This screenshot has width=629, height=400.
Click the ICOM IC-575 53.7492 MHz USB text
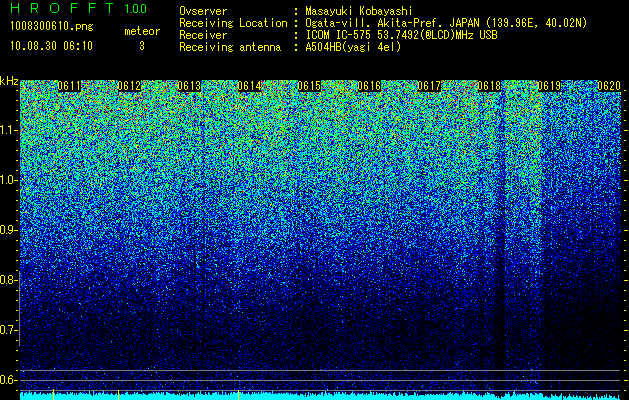401,35
